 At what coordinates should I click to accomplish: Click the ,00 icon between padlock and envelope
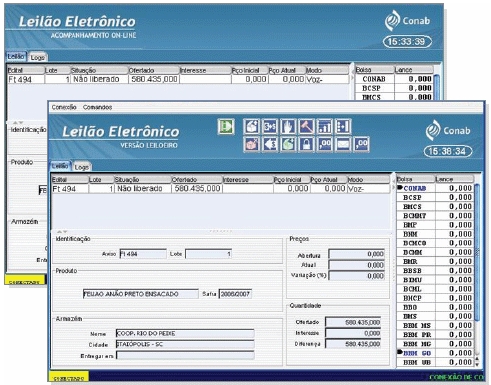pyautogui.click(x=325, y=144)
